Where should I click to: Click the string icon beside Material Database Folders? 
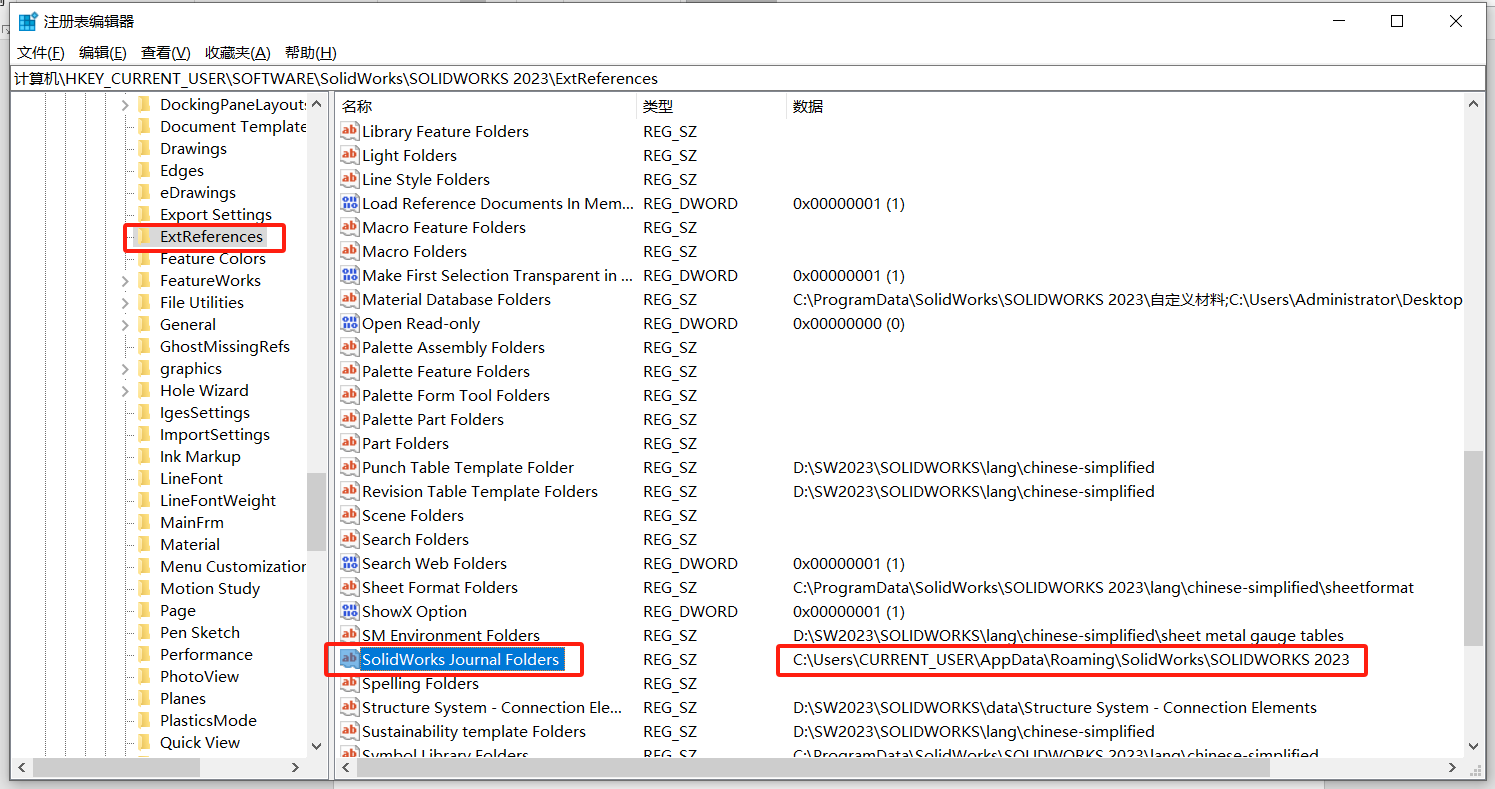click(x=349, y=299)
